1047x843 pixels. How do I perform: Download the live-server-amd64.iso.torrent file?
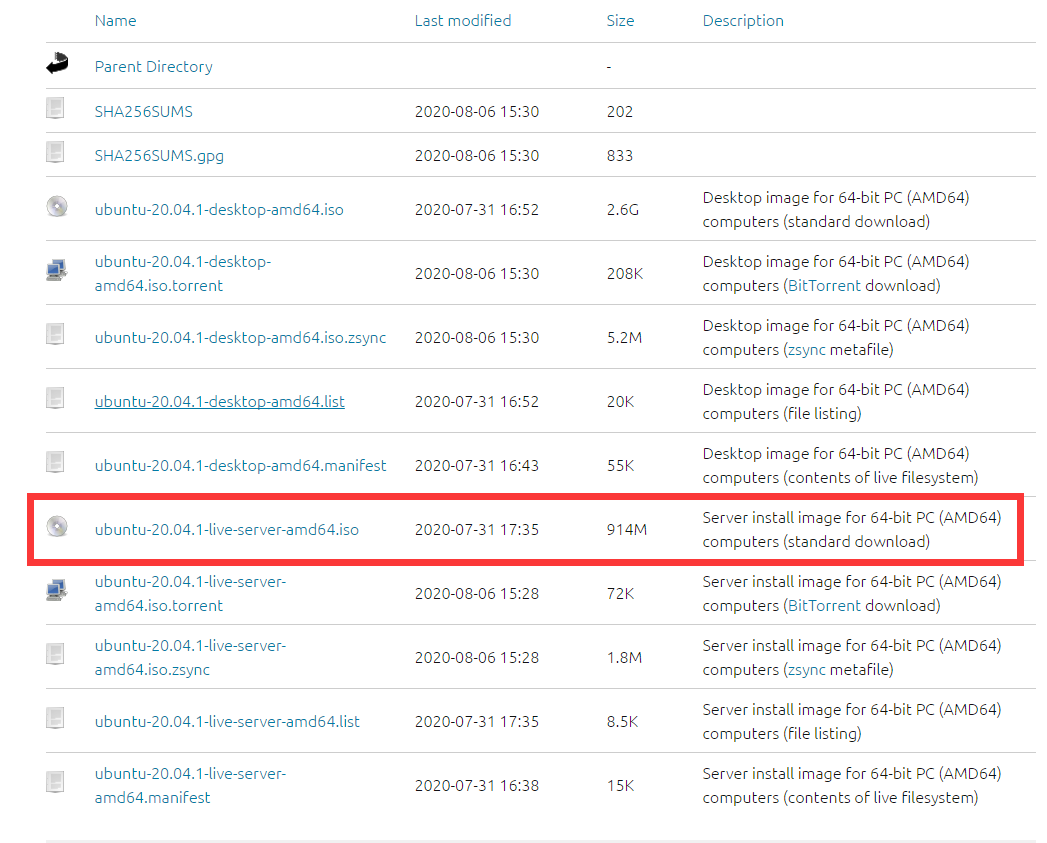click(190, 594)
